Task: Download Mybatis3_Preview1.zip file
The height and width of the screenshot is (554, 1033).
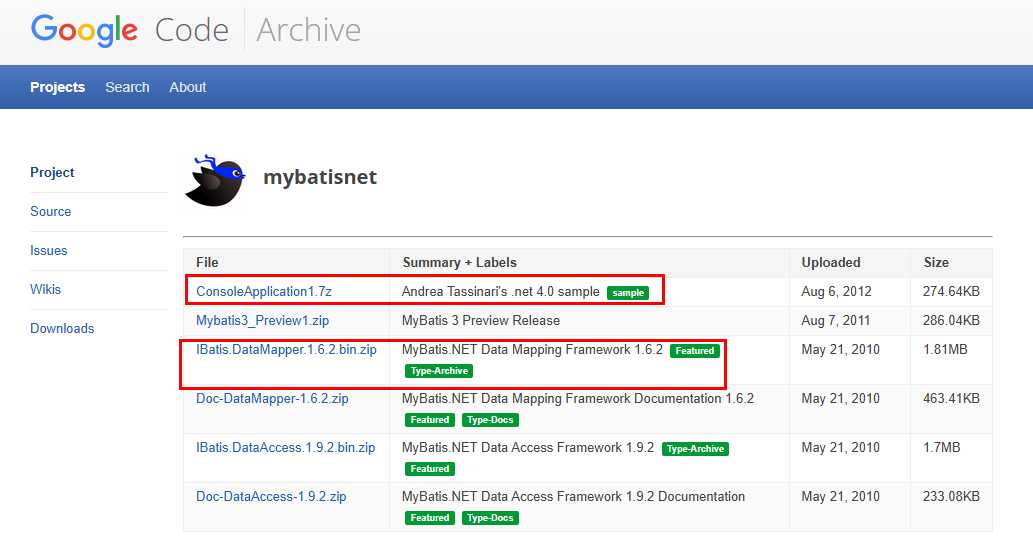Action: pos(262,320)
